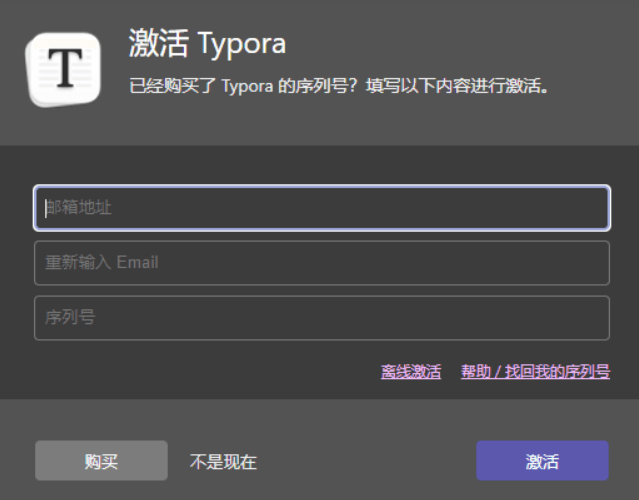The height and width of the screenshot is (500, 639).
Task: Click the Typora app logo icon
Action: [63, 70]
